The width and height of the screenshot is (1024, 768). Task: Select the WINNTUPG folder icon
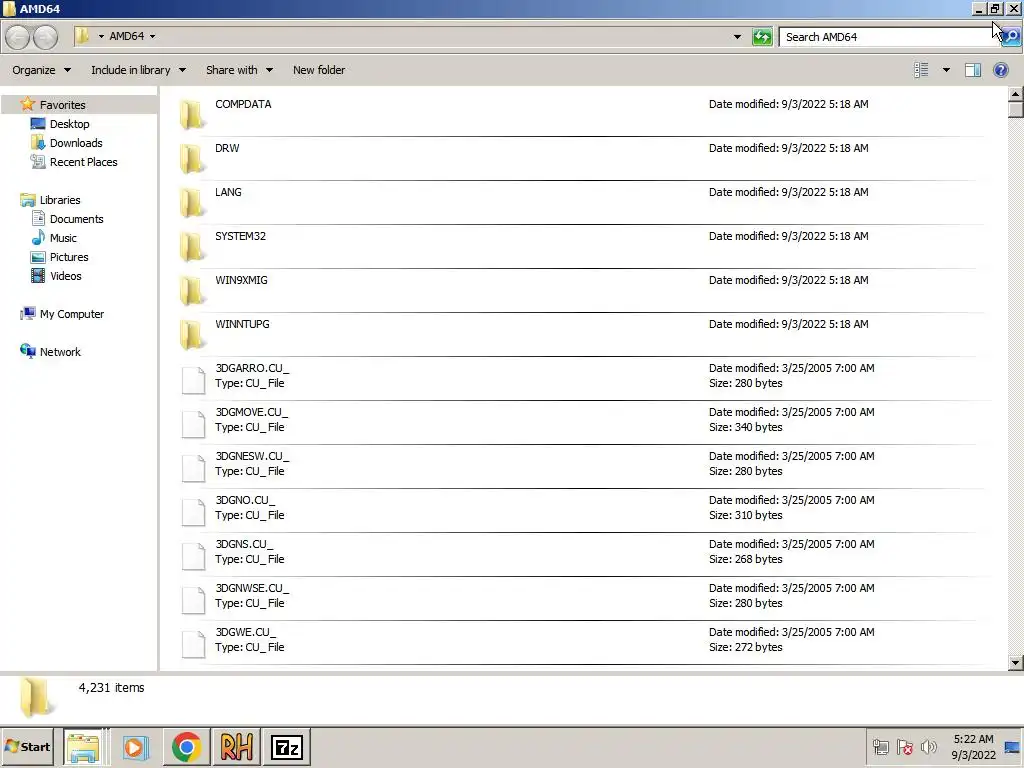coord(192,334)
